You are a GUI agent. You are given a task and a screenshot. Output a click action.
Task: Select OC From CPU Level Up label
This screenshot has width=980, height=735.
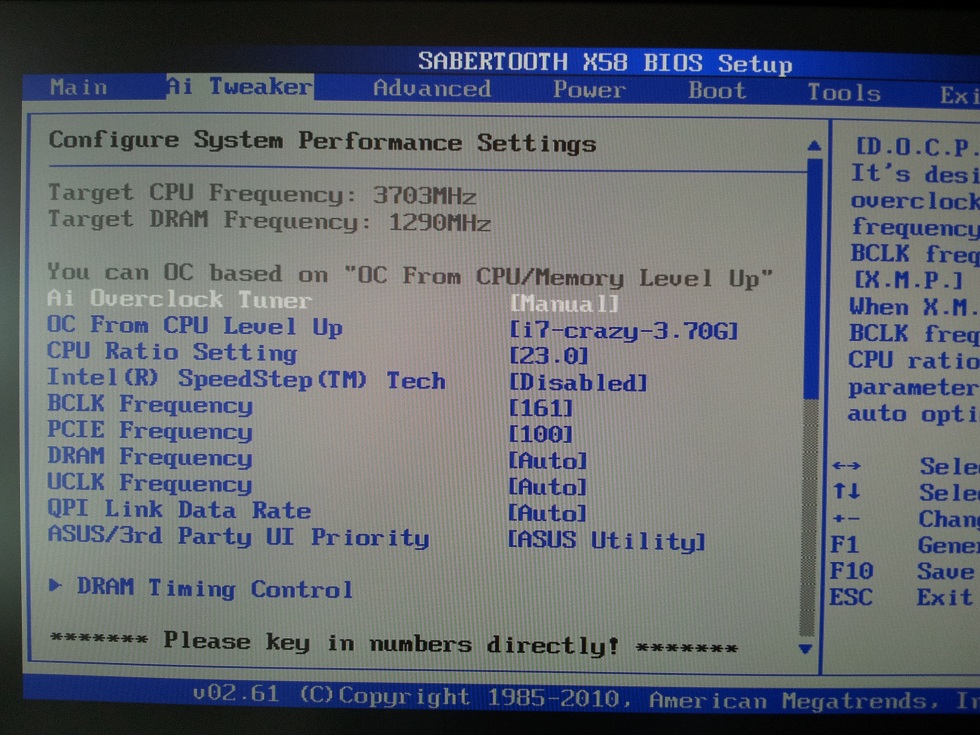(194, 326)
